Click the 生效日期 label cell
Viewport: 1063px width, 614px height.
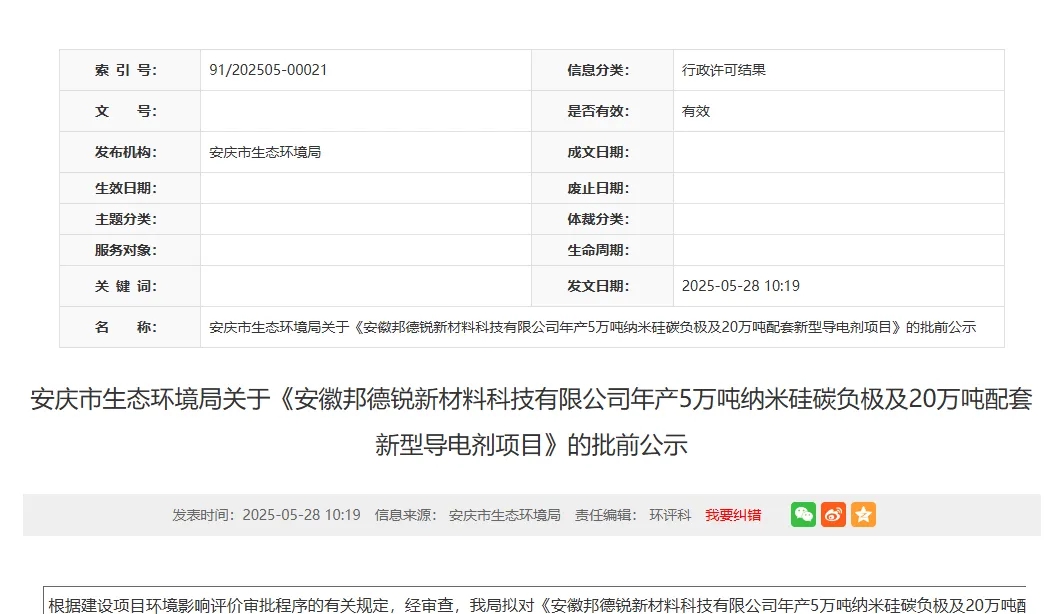[130, 188]
